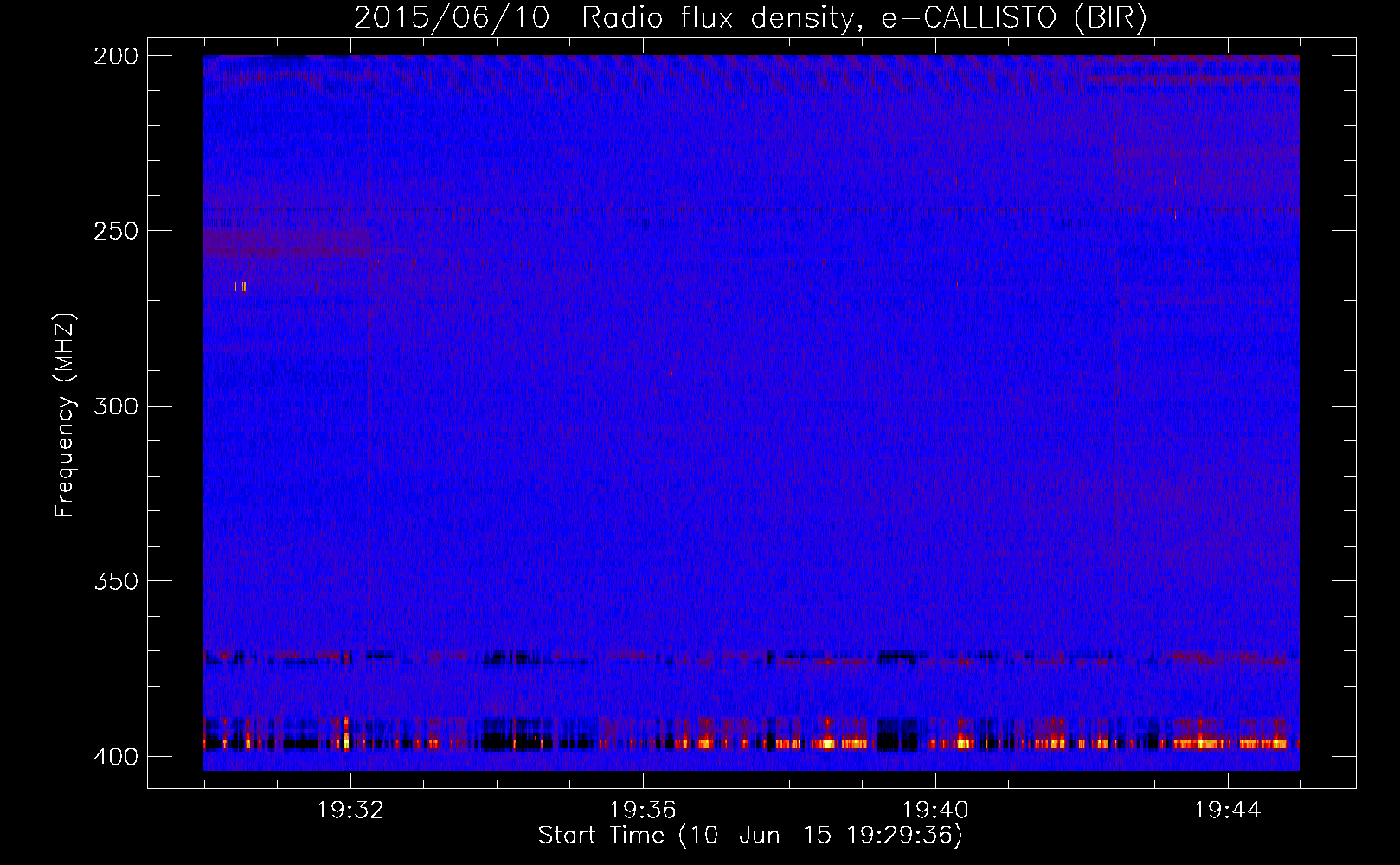Click the 19:44 time tick label
Screen dimensions: 1400x865
click(1228, 811)
